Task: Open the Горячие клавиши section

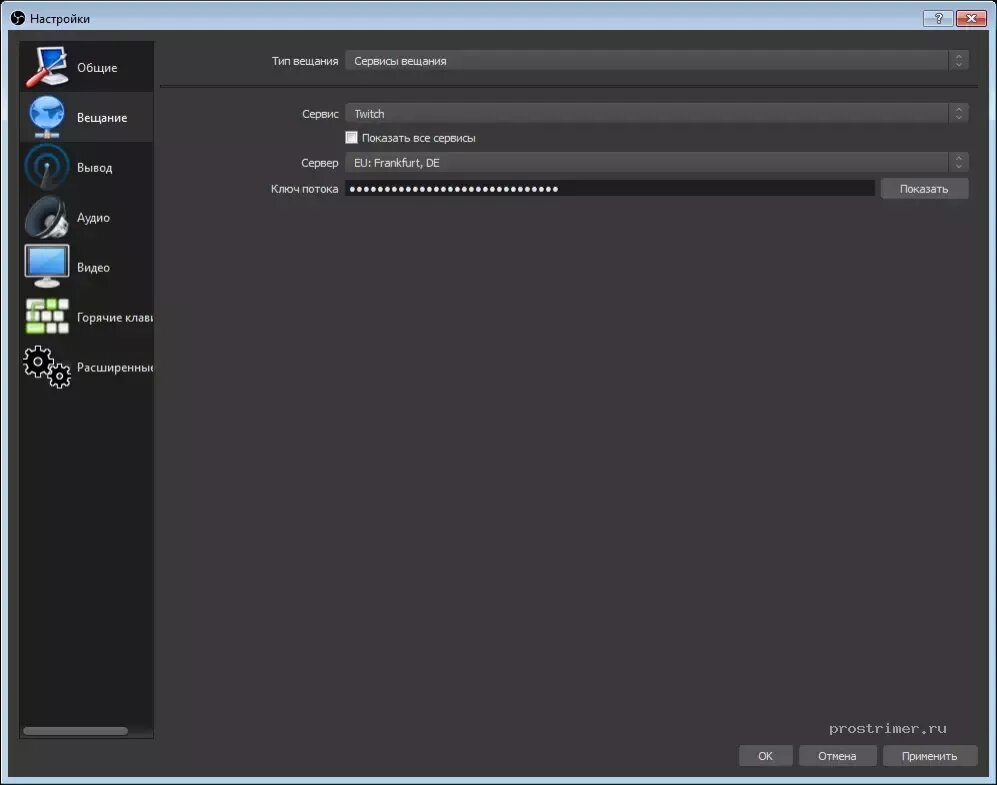Action: click(x=86, y=317)
